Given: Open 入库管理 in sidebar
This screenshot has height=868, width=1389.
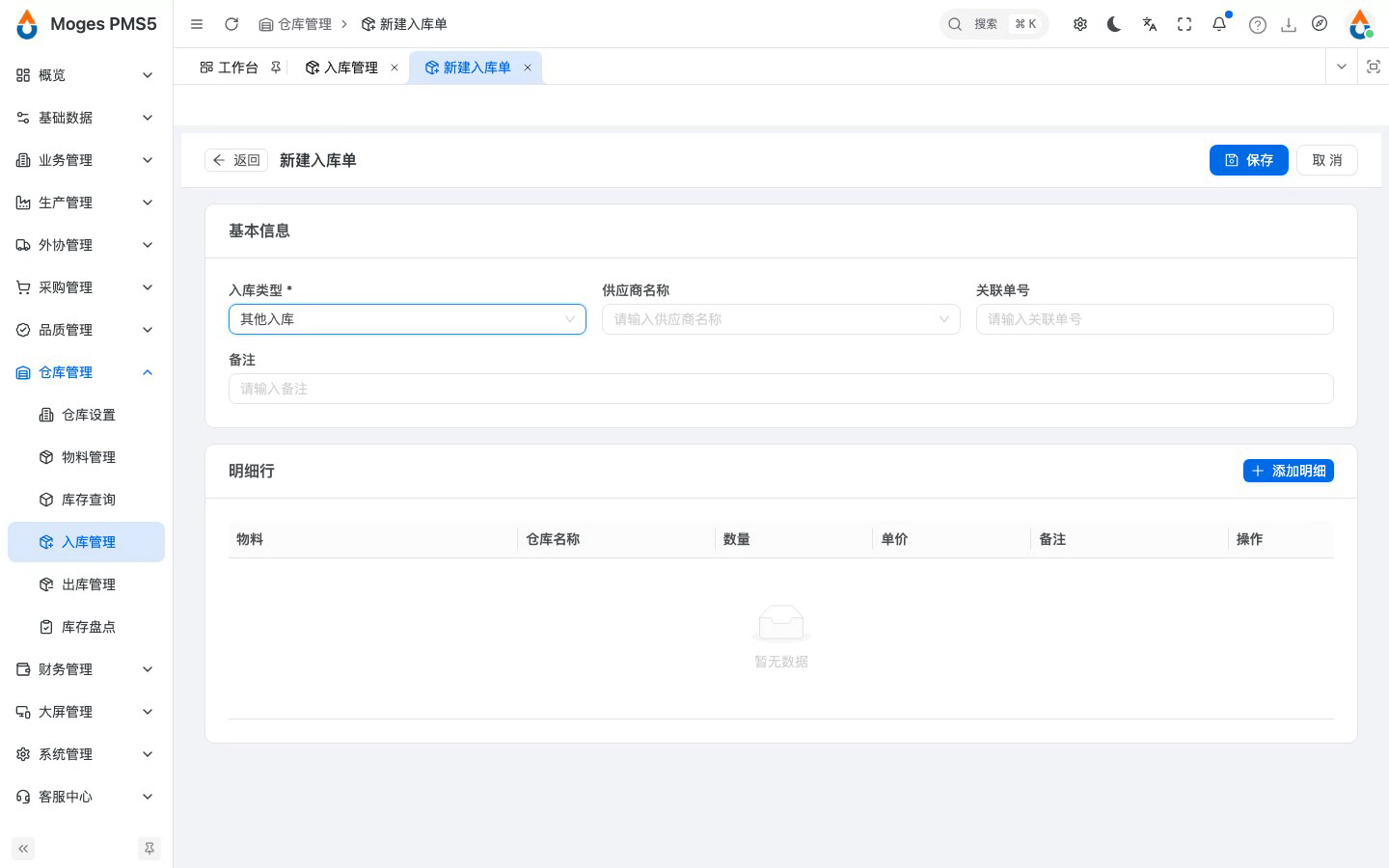Looking at the screenshot, I should pos(86,542).
